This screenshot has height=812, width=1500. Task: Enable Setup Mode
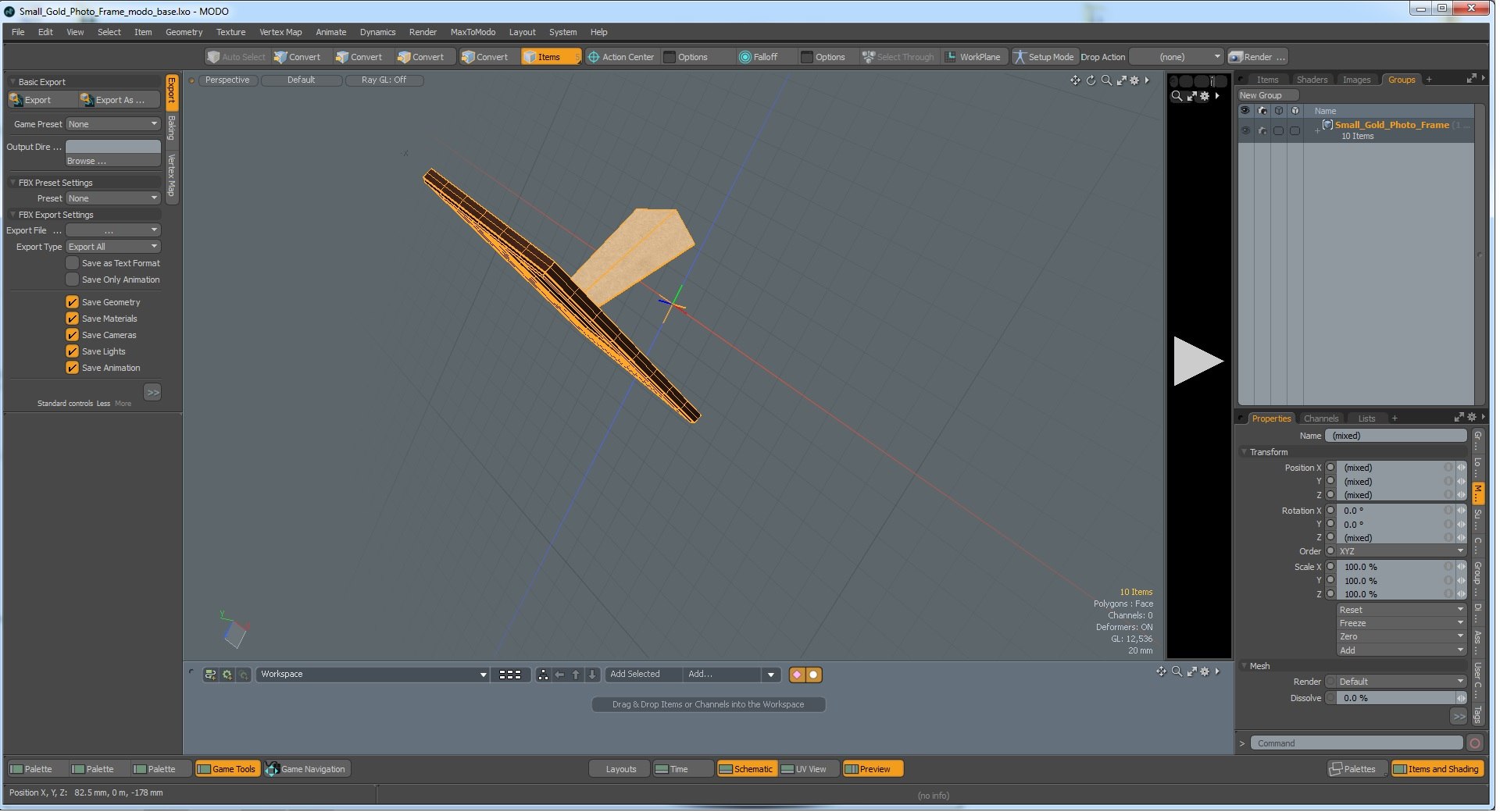(1044, 57)
